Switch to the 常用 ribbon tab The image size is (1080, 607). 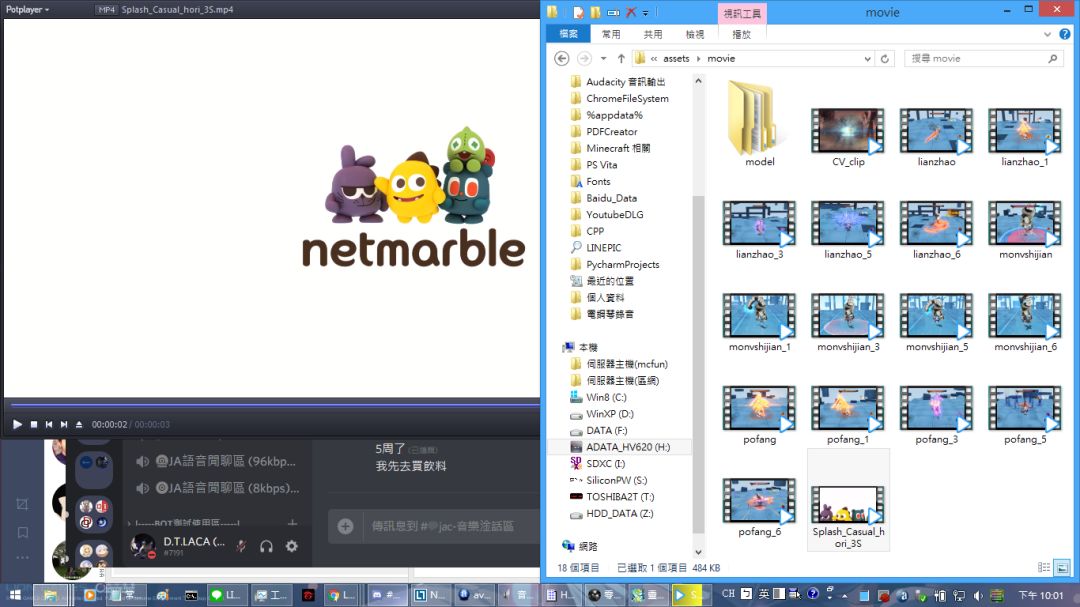pyautogui.click(x=611, y=34)
